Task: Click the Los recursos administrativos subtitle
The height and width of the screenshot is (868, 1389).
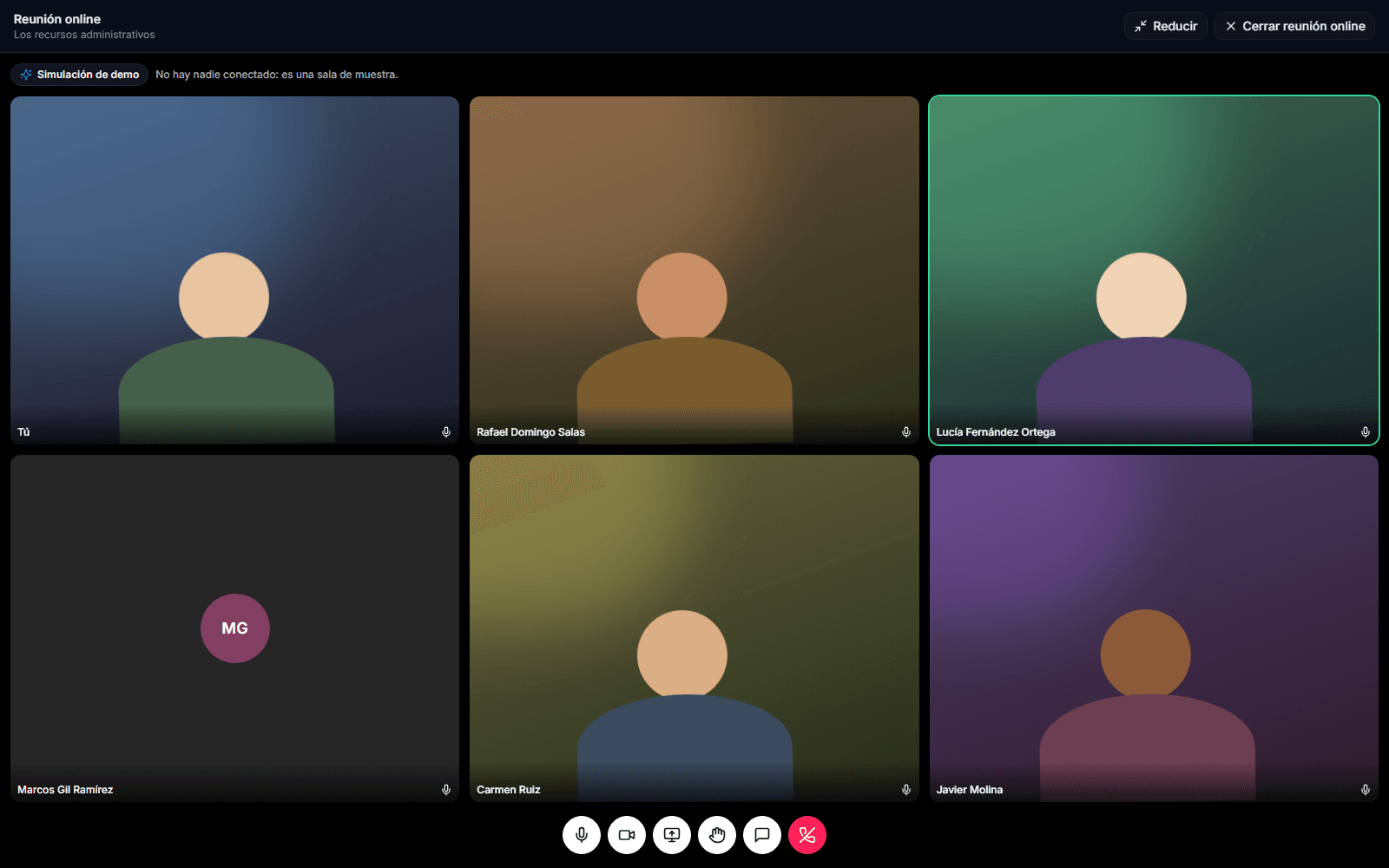Action: pyautogui.click(x=84, y=35)
